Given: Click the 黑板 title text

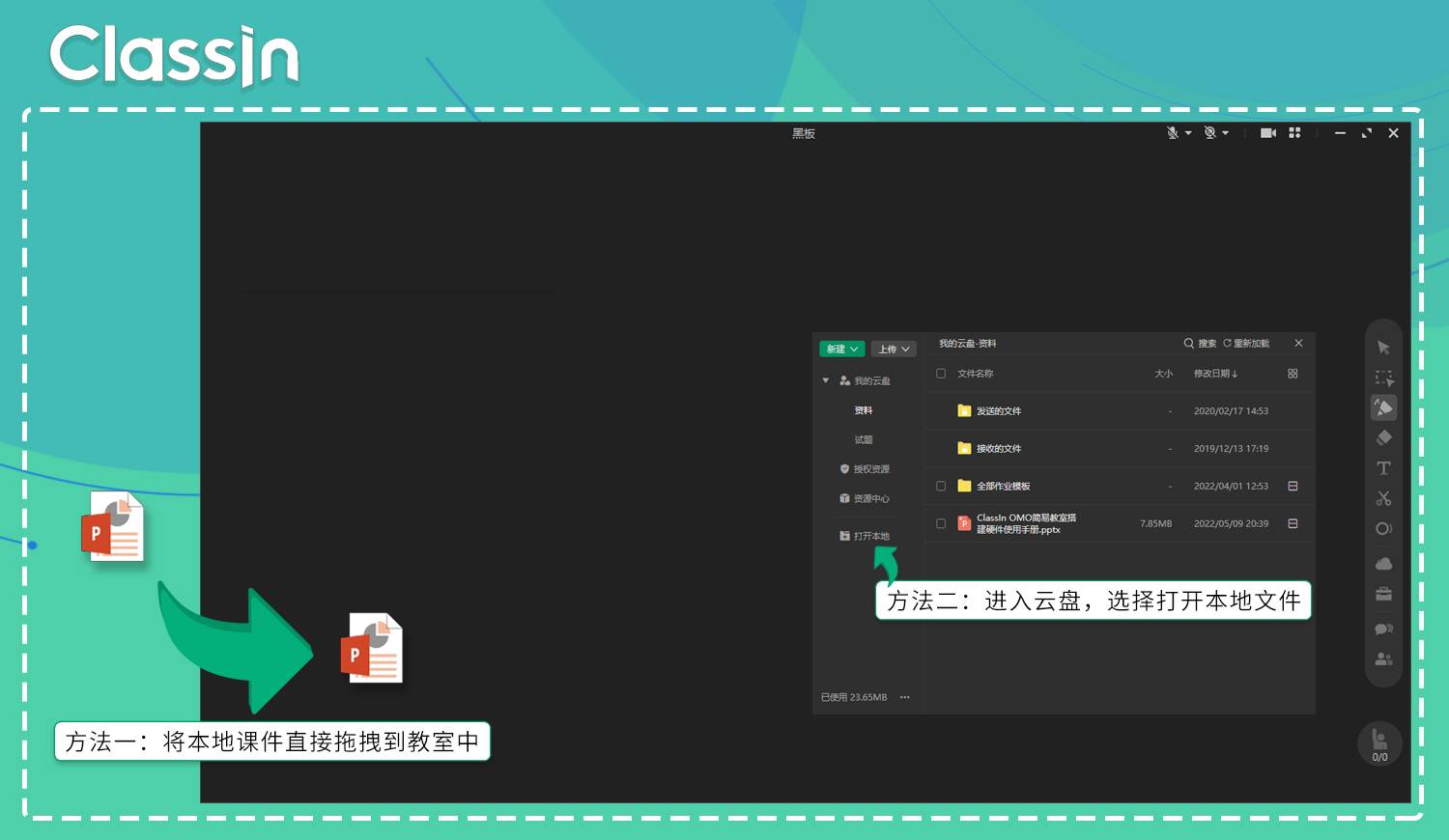Looking at the screenshot, I should [804, 133].
